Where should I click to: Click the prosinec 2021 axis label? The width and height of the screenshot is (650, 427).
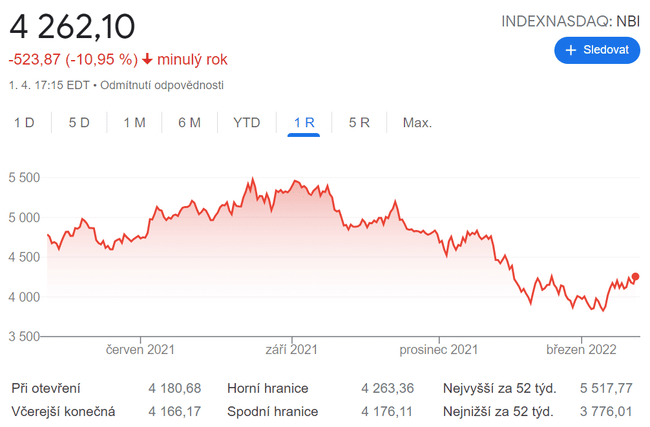click(438, 350)
